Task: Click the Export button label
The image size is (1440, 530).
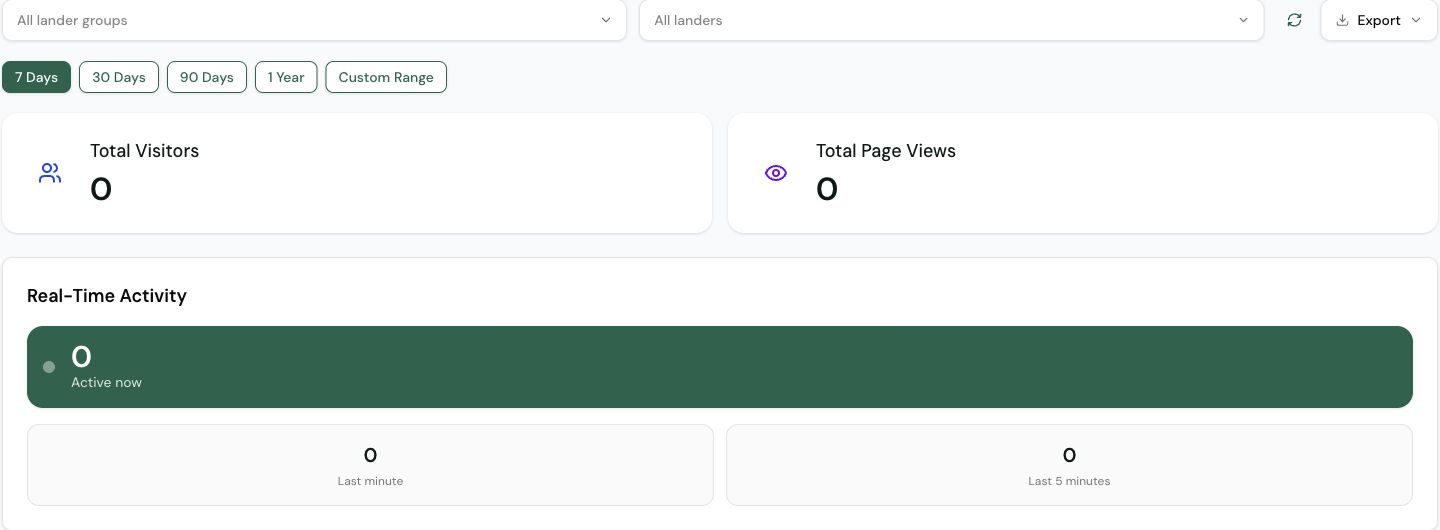Action: pyautogui.click(x=1379, y=20)
